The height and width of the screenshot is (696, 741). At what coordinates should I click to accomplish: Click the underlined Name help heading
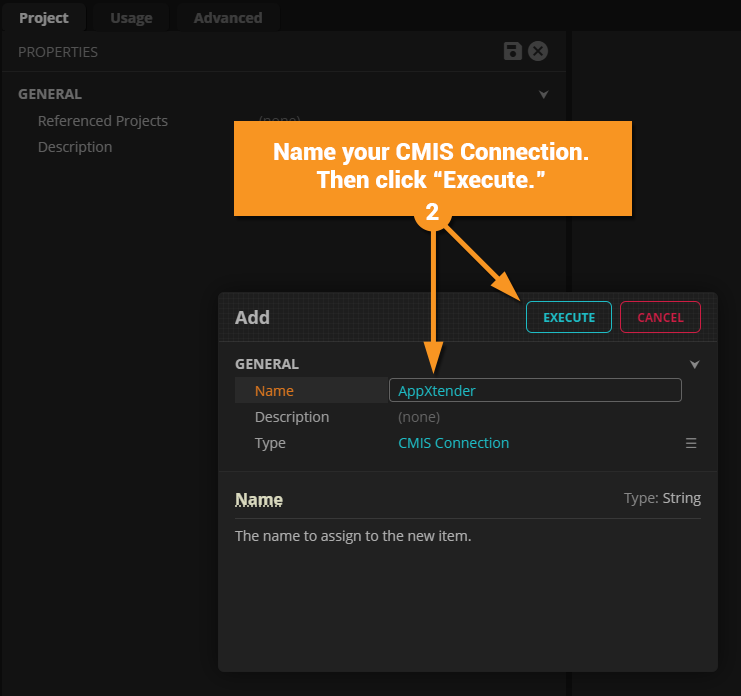[259, 499]
